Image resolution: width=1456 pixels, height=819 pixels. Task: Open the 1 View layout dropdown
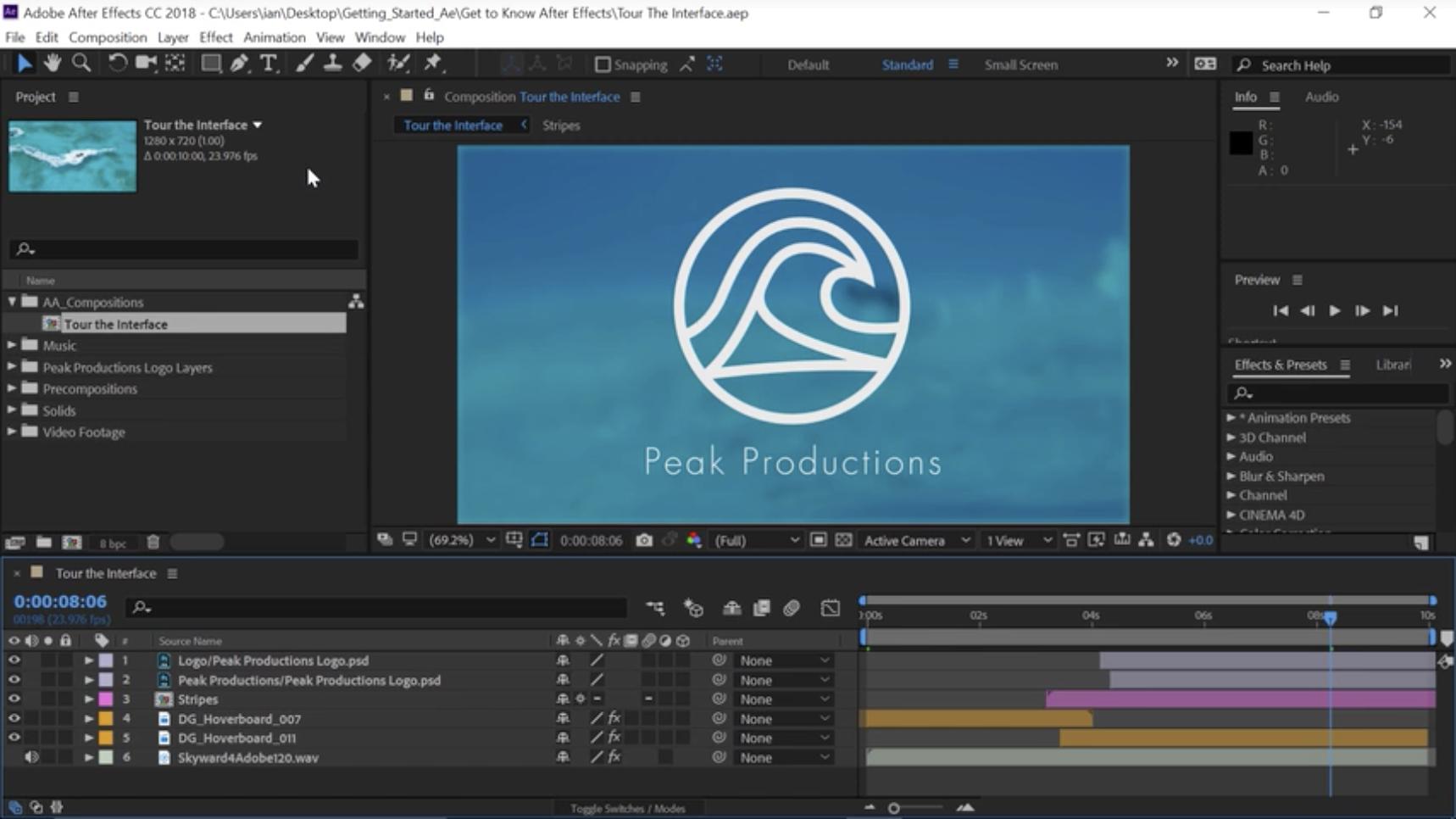point(1018,540)
